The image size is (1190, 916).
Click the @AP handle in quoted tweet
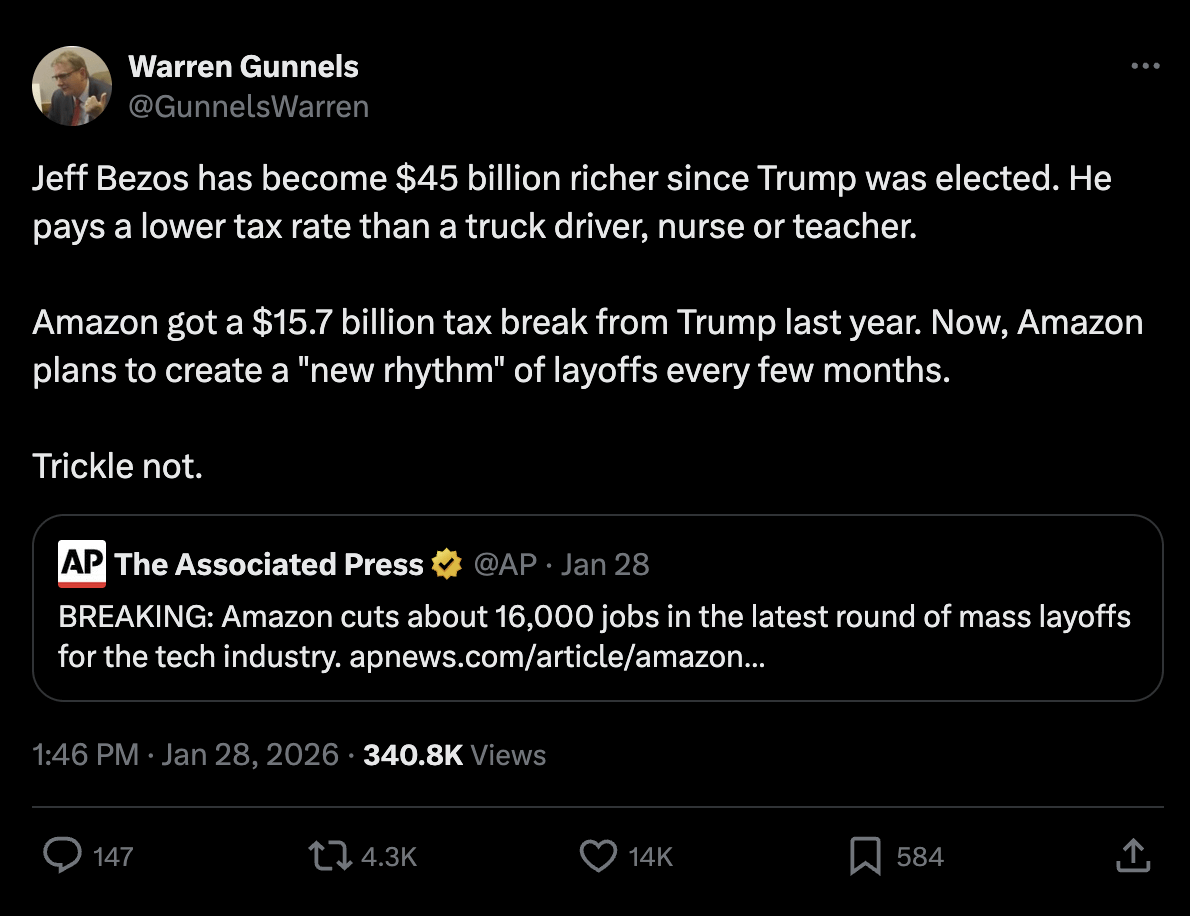[x=504, y=565]
